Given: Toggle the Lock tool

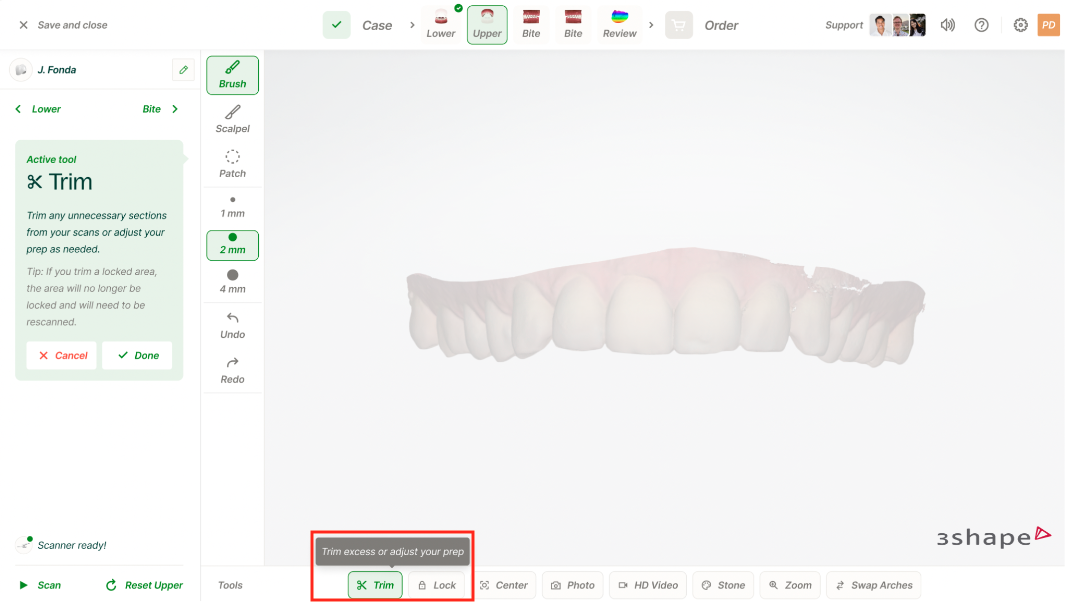Looking at the screenshot, I should [x=436, y=585].
